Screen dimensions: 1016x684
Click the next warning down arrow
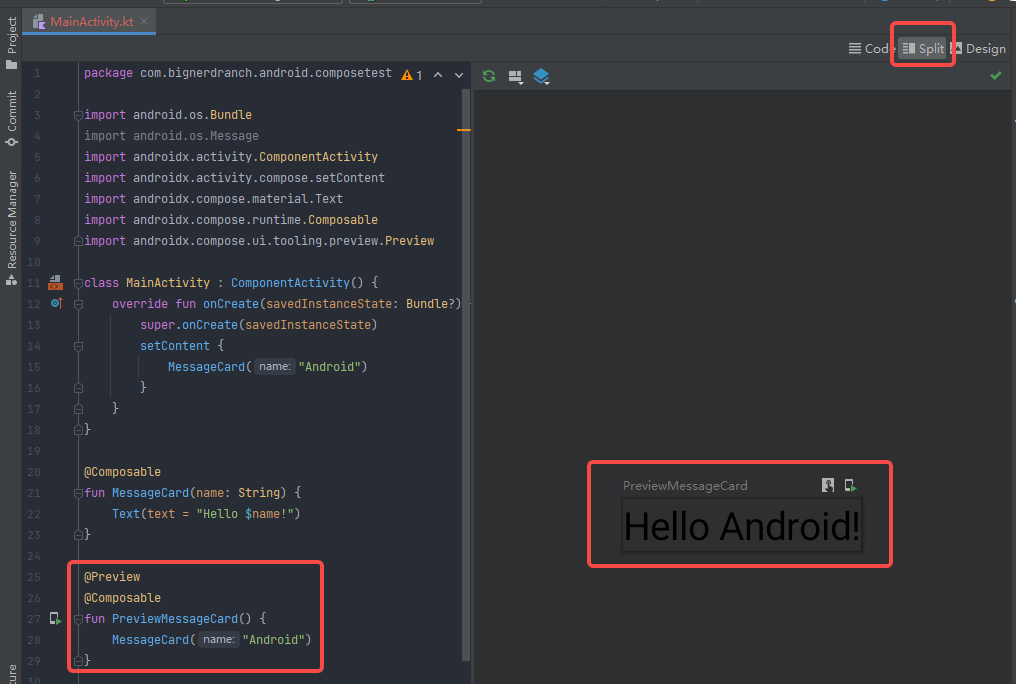pyautogui.click(x=457, y=73)
